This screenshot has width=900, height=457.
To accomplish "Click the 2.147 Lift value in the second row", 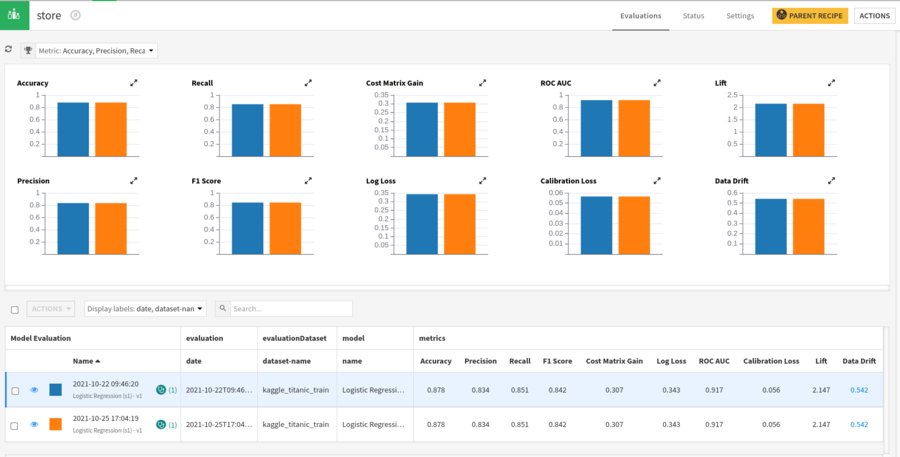I will pyautogui.click(x=821, y=425).
